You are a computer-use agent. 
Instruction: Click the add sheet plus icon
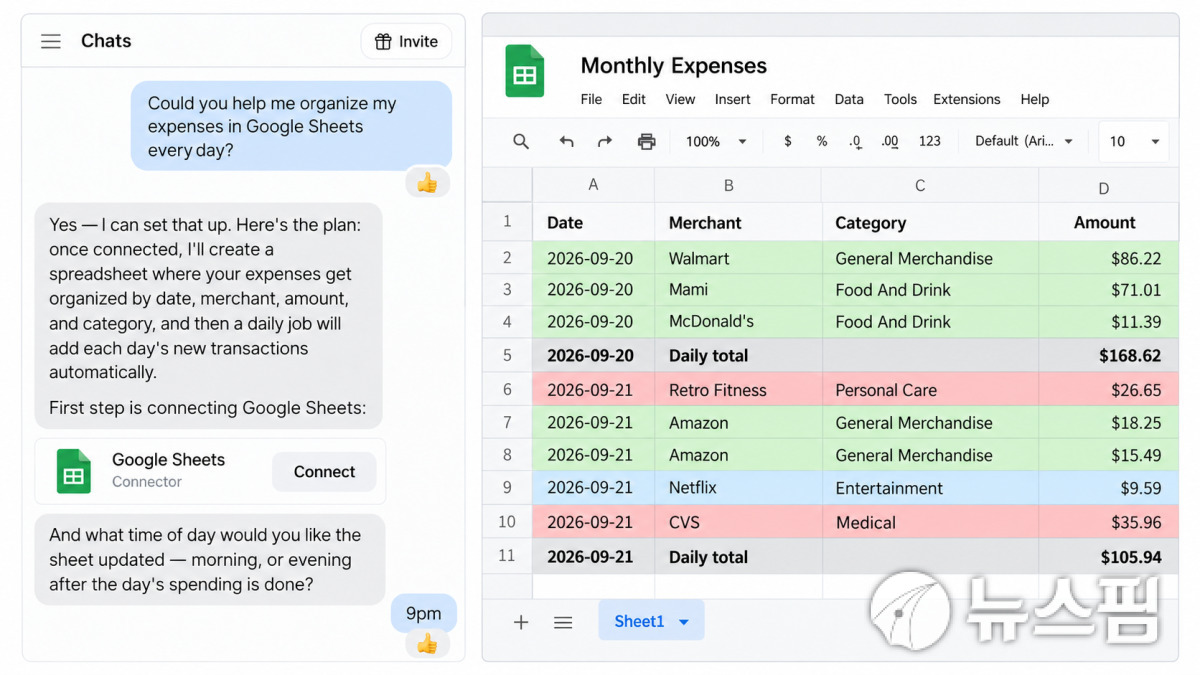pyautogui.click(x=521, y=622)
